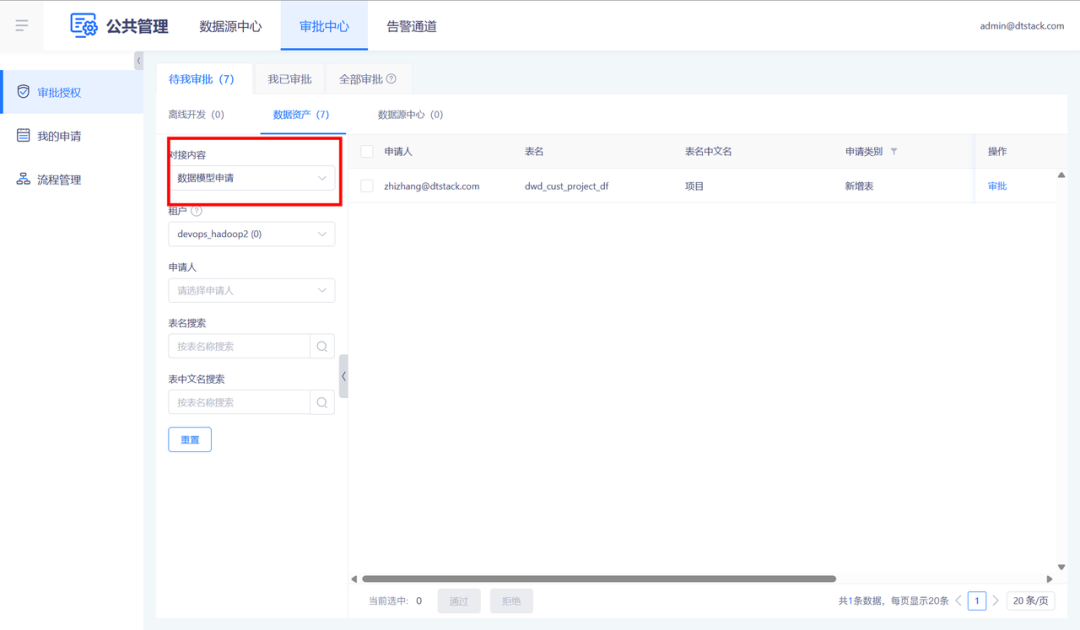Check the row checkbox for zhizhang@dtstack.com
The height and width of the screenshot is (630, 1080).
(369, 186)
